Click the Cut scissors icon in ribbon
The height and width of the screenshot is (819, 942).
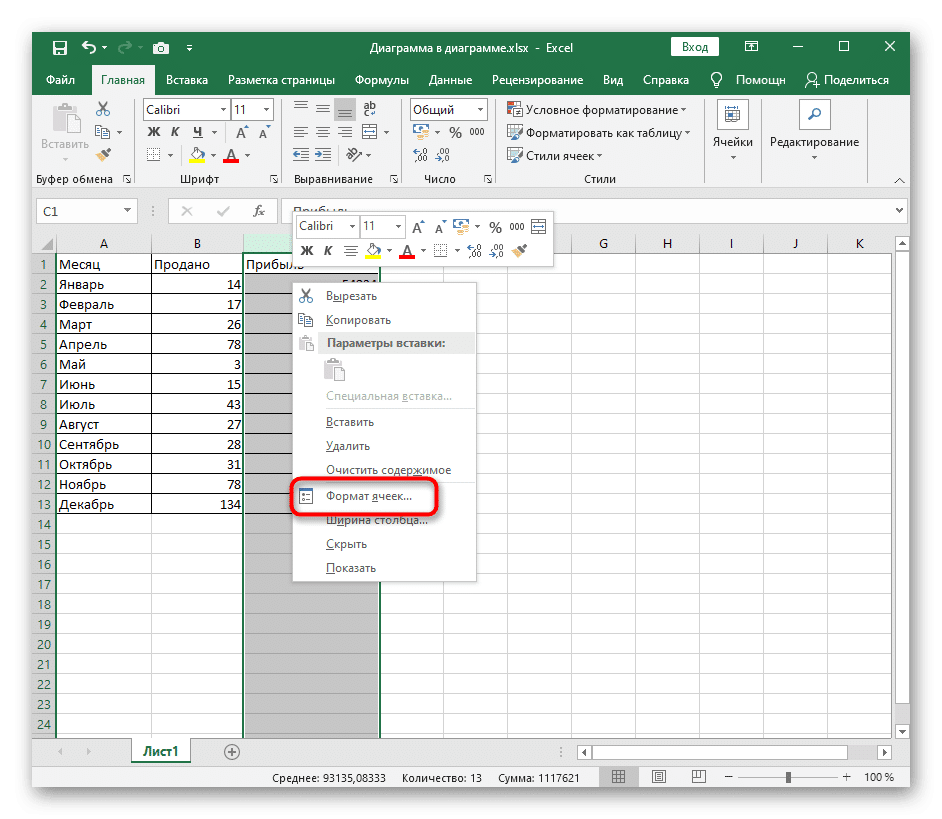point(103,109)
